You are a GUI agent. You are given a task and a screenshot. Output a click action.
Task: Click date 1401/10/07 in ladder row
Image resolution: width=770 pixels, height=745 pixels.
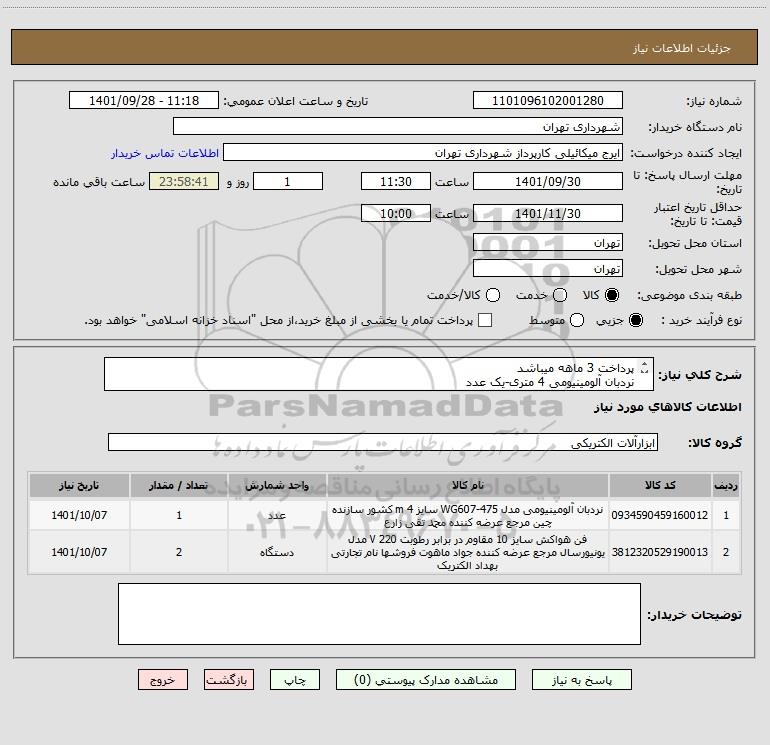pyautogui.click(x=79, y=515)
